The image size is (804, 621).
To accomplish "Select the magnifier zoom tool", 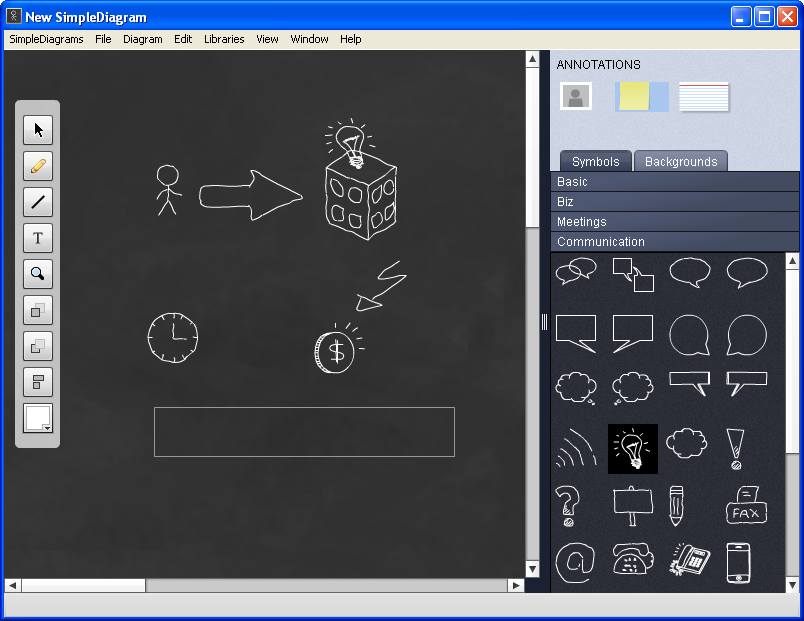I will pyautogui.click(x=38, y=274).
